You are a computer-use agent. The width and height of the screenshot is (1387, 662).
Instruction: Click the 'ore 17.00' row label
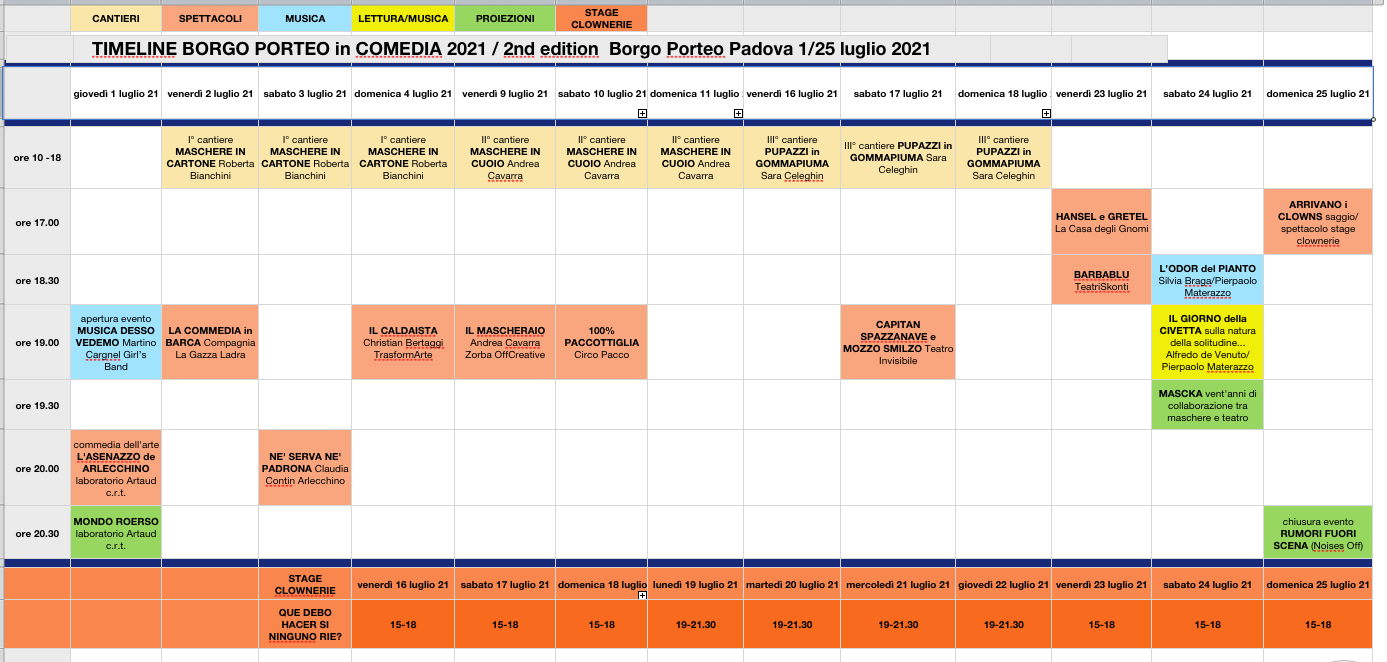click(37, 222)
